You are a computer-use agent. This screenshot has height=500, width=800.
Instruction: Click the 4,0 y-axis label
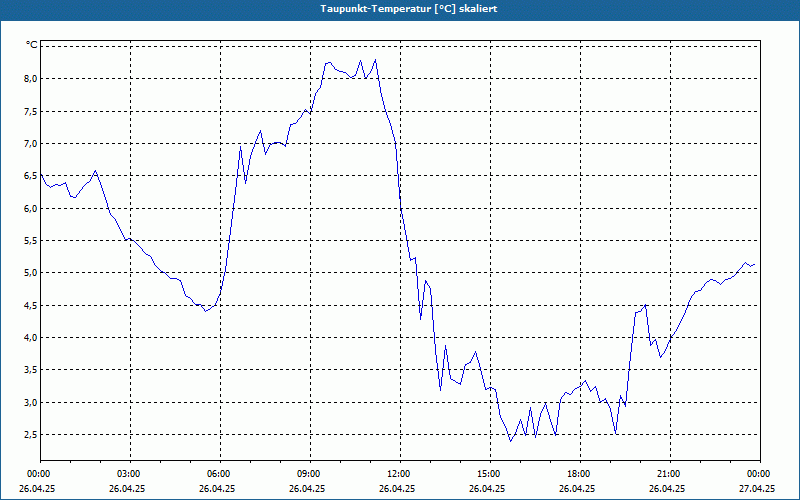click(x=31, y=338)
